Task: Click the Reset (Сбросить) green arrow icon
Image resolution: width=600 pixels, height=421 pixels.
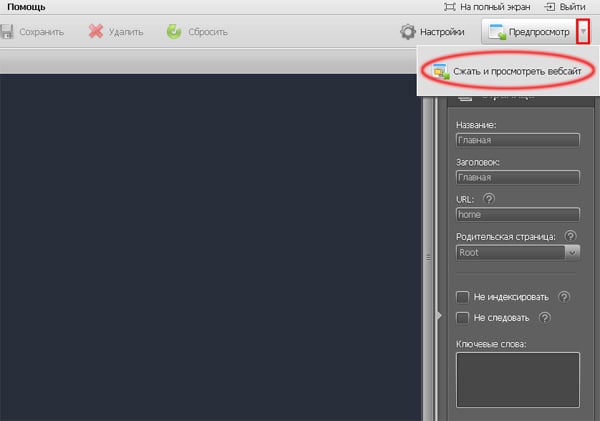Action: (174, 31)
